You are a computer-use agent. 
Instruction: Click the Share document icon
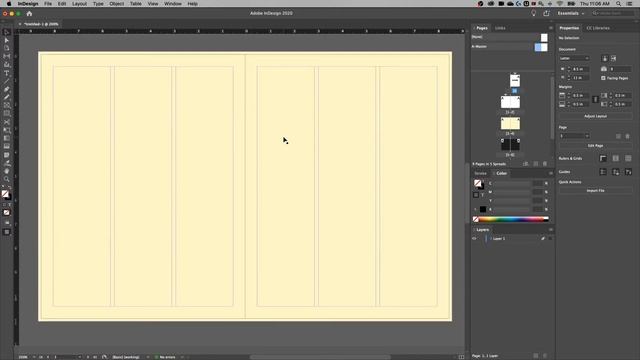click(x=546, y=13)
